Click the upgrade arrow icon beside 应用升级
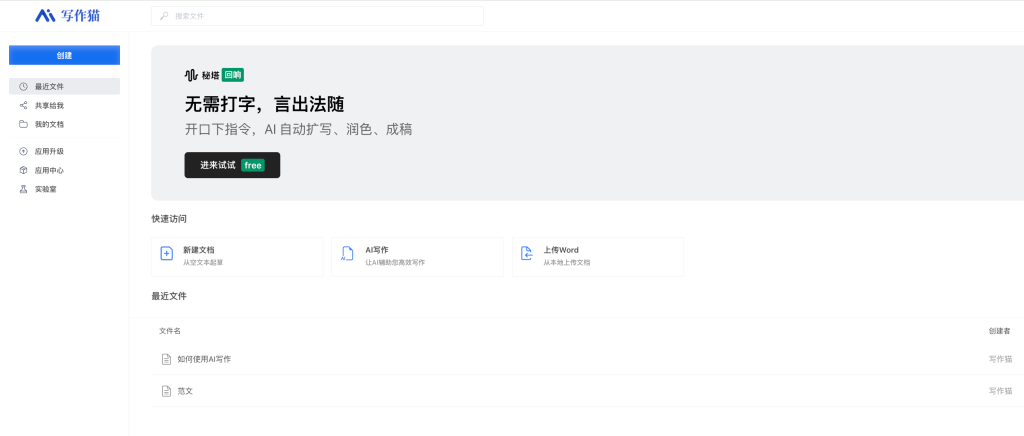 [24, 151]
